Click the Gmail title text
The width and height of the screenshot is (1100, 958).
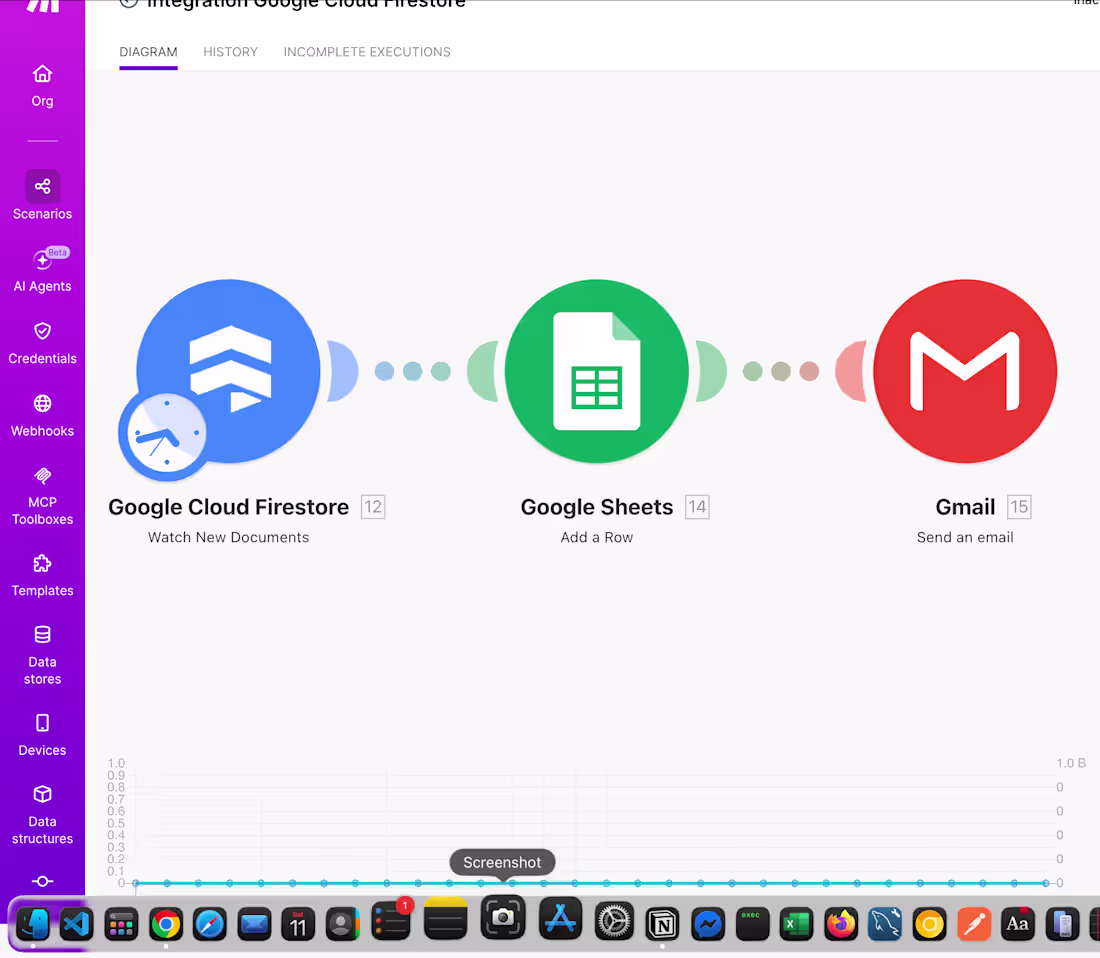pyautogui.click(x=965, y=506)
